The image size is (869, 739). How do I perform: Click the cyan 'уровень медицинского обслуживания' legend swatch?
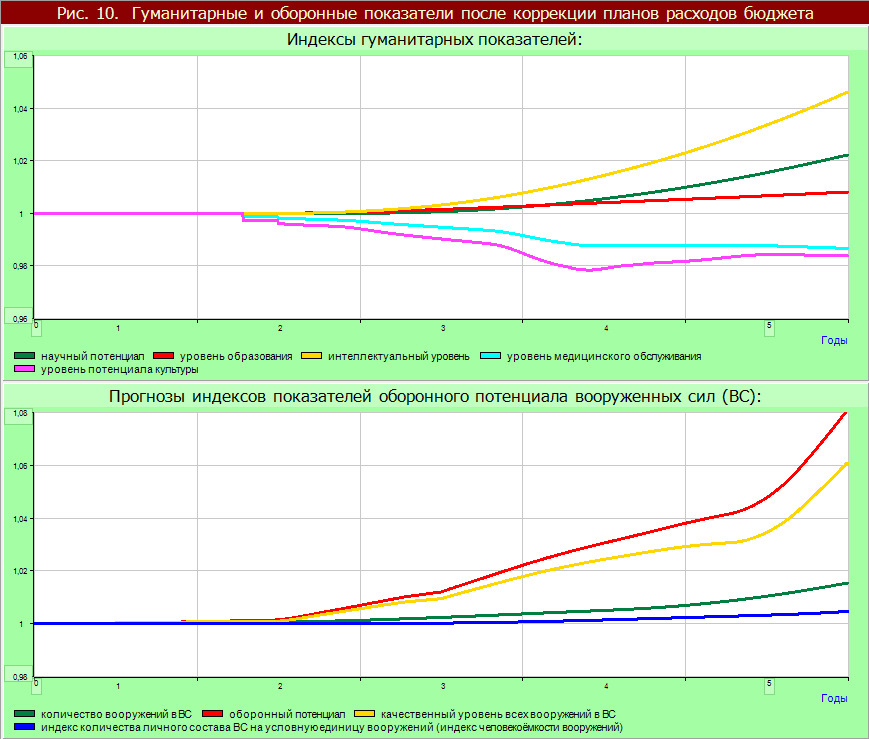click(490, 356)
